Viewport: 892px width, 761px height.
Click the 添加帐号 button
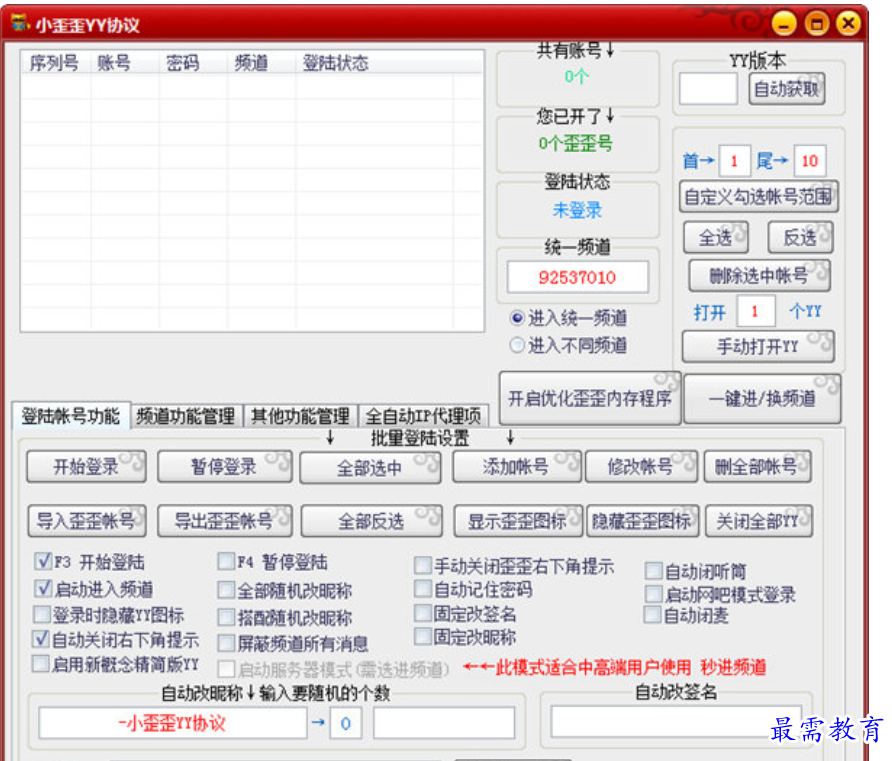(x=517, y=467)
